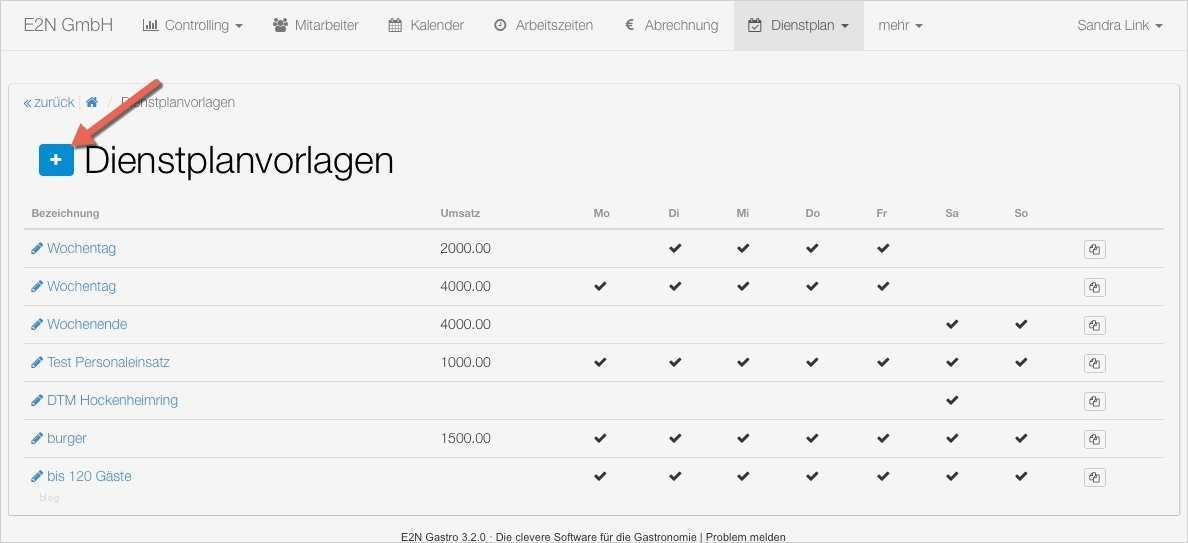Expand the Dienstplan dropdown
This screenshot has height=543, width=1188.
(798, 25)
